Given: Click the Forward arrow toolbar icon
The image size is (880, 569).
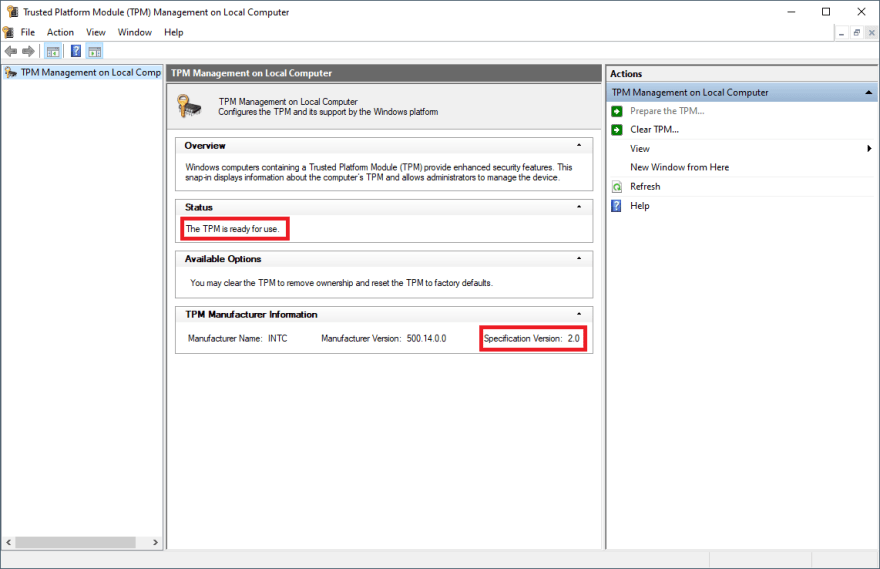Looking at the screenshot, I should pyautogui.click(x=28, y=52).
